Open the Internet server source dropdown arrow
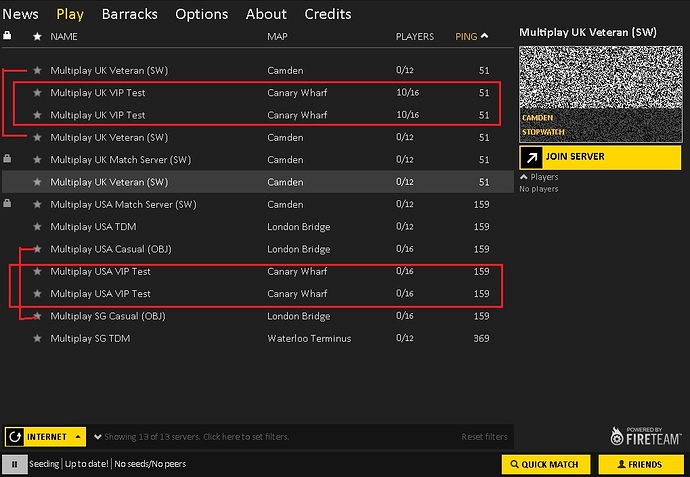This screenshot has width=690, height=477. click(x=79, y=437)
